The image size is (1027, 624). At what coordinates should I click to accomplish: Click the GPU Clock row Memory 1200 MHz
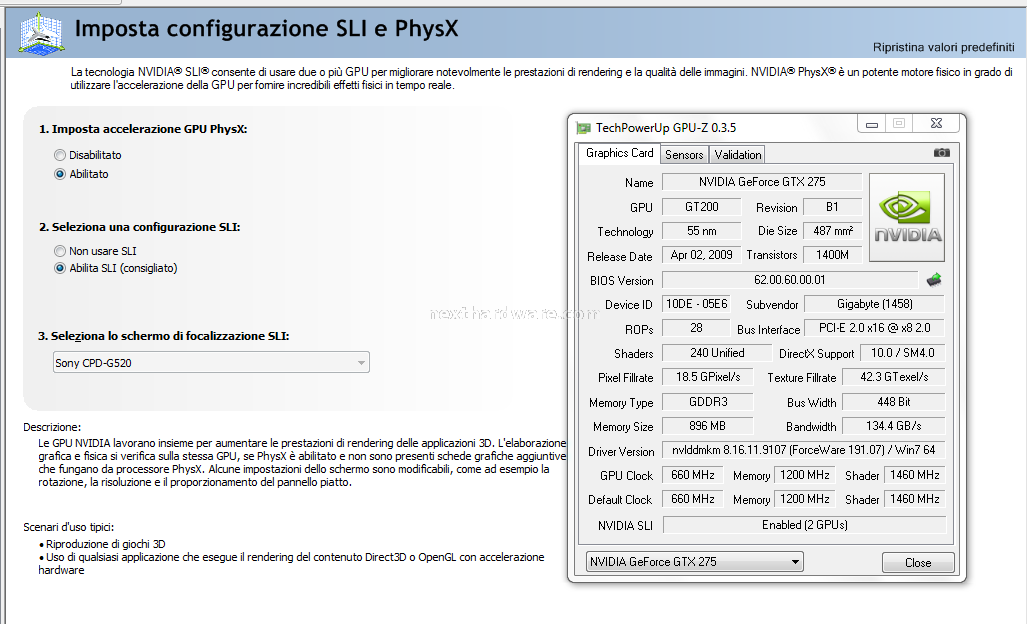tap(804, 475)
